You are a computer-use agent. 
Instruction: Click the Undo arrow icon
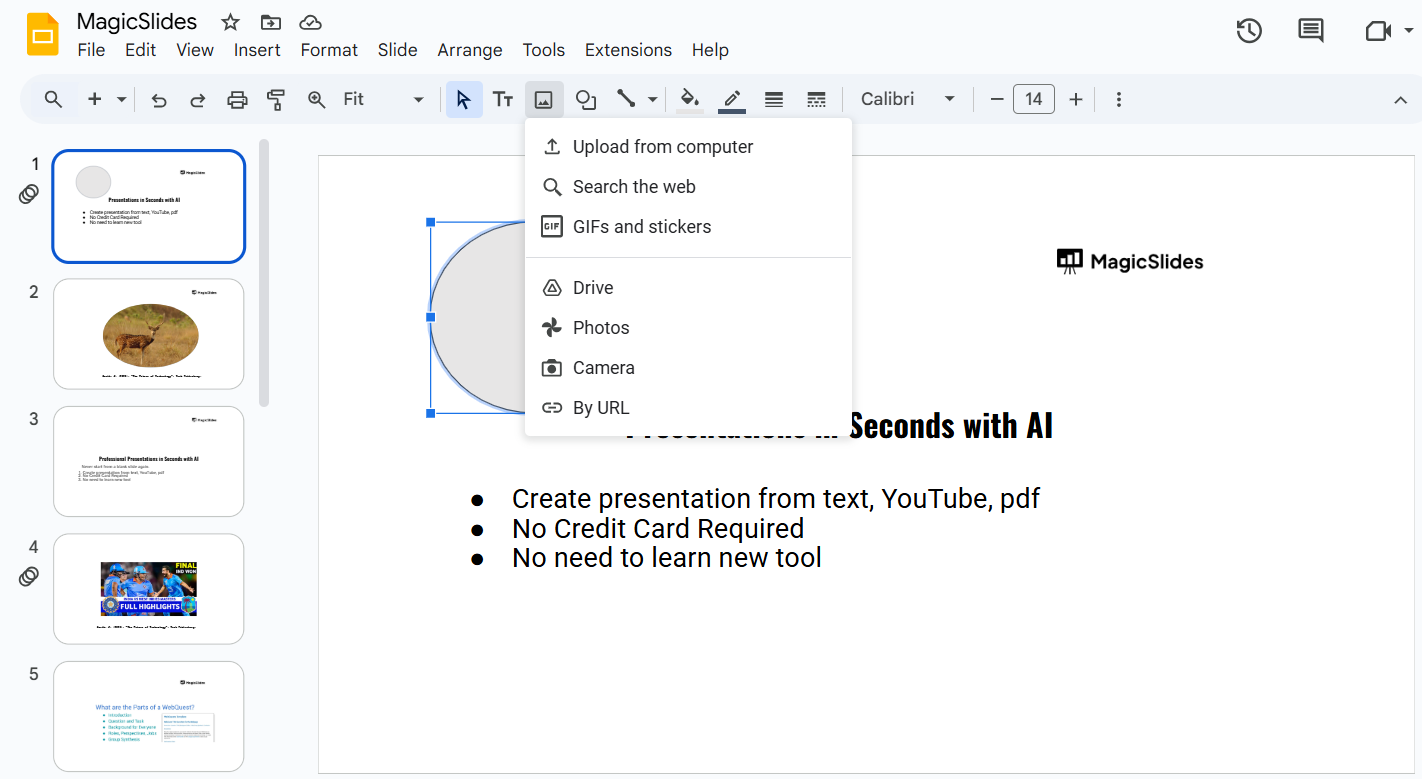[x=158, y=100]
